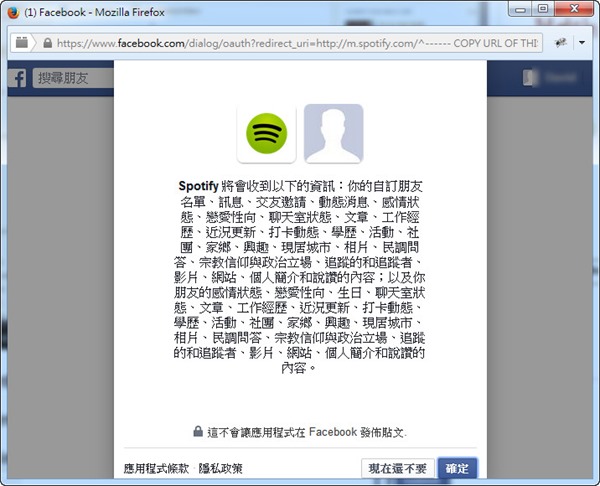The image size is (600, 486).
Task: Open the dropdown arrow beside the add-on icon
Action: 582,43
